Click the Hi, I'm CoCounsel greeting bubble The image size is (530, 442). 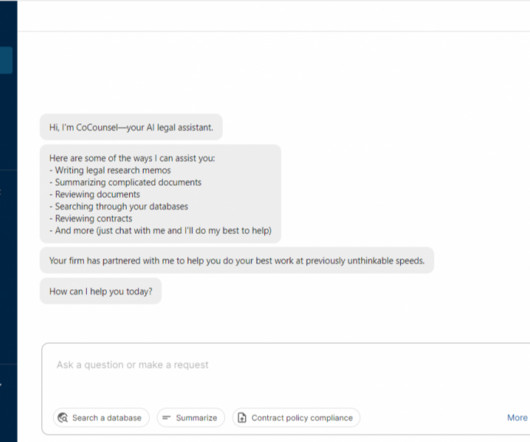pyautogui.click(x=131, y=127)
